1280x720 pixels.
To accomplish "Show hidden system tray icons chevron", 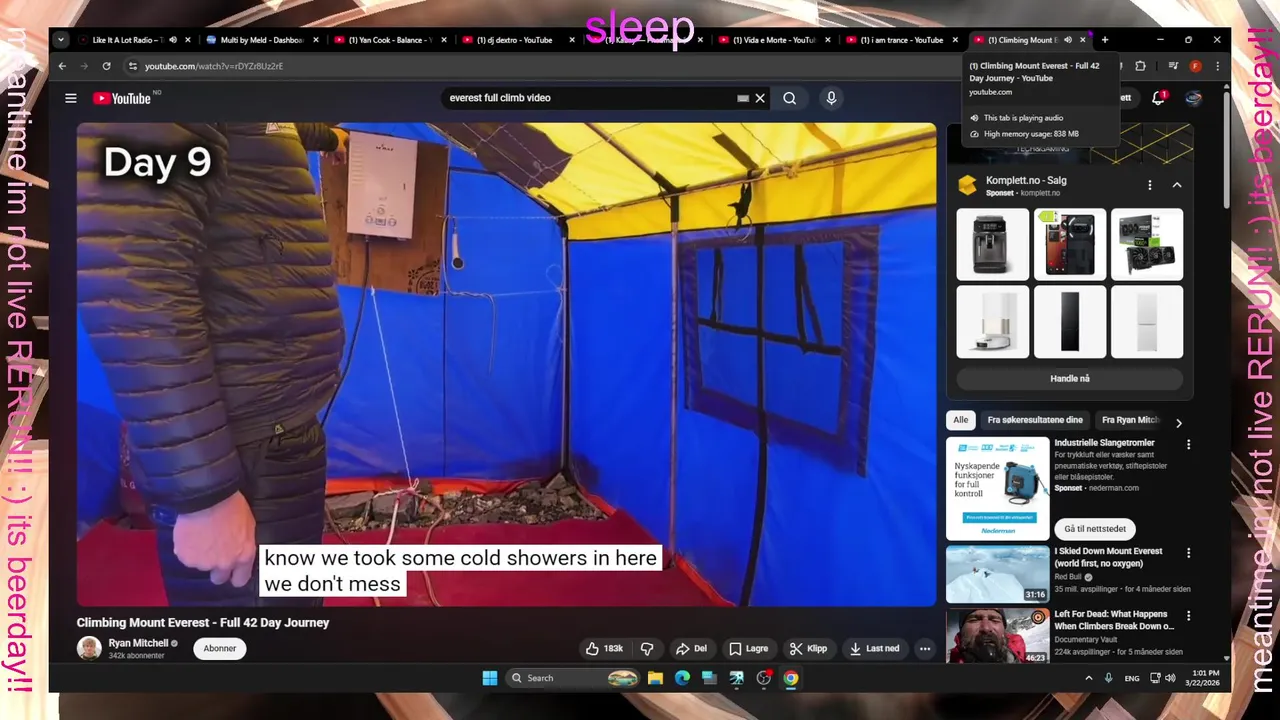I will tap(1089, 678).
